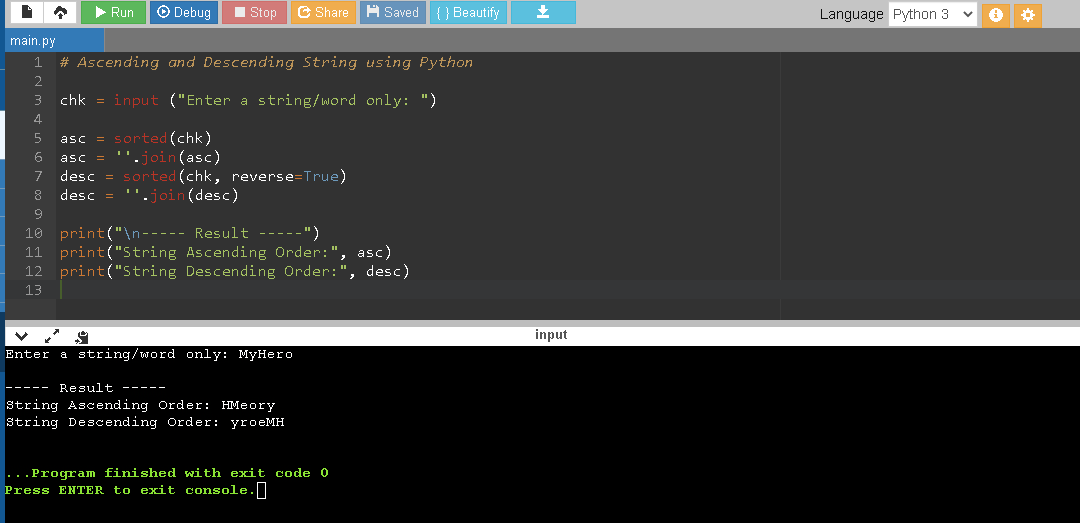Screen dimensions: 1080x523
Task: Click 'Press ENTER to exit console.' prompt
Action: tap(130, 491)
